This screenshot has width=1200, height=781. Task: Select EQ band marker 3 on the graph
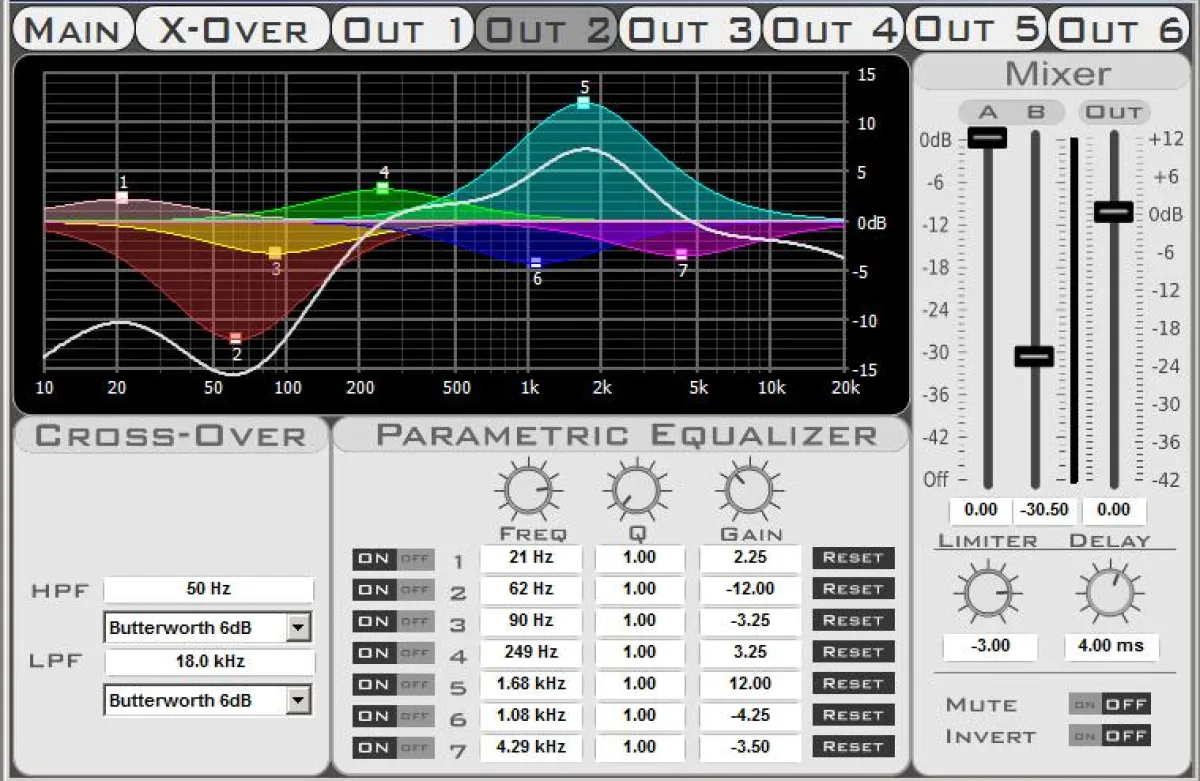272,252
